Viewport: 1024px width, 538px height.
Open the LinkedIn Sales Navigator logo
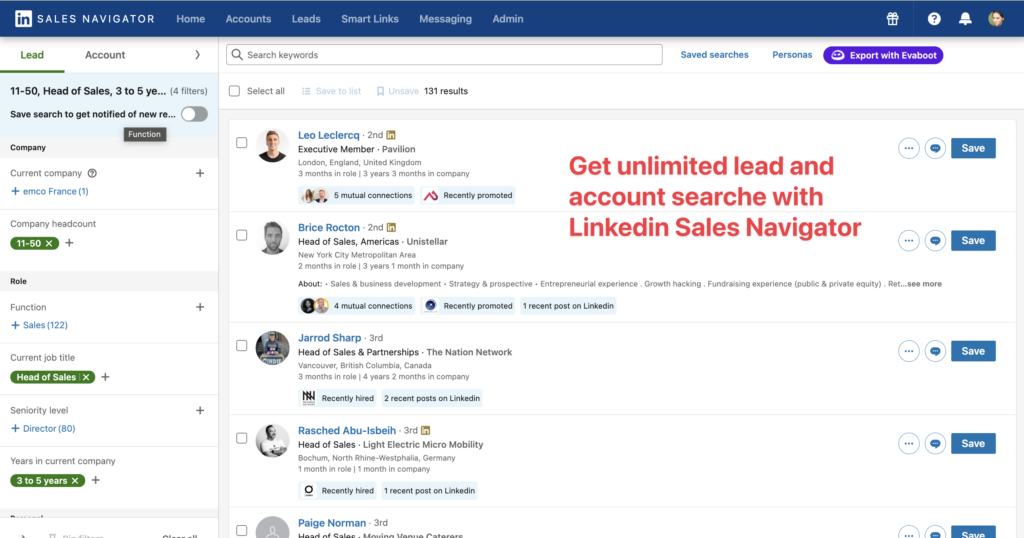pos(85,19)
